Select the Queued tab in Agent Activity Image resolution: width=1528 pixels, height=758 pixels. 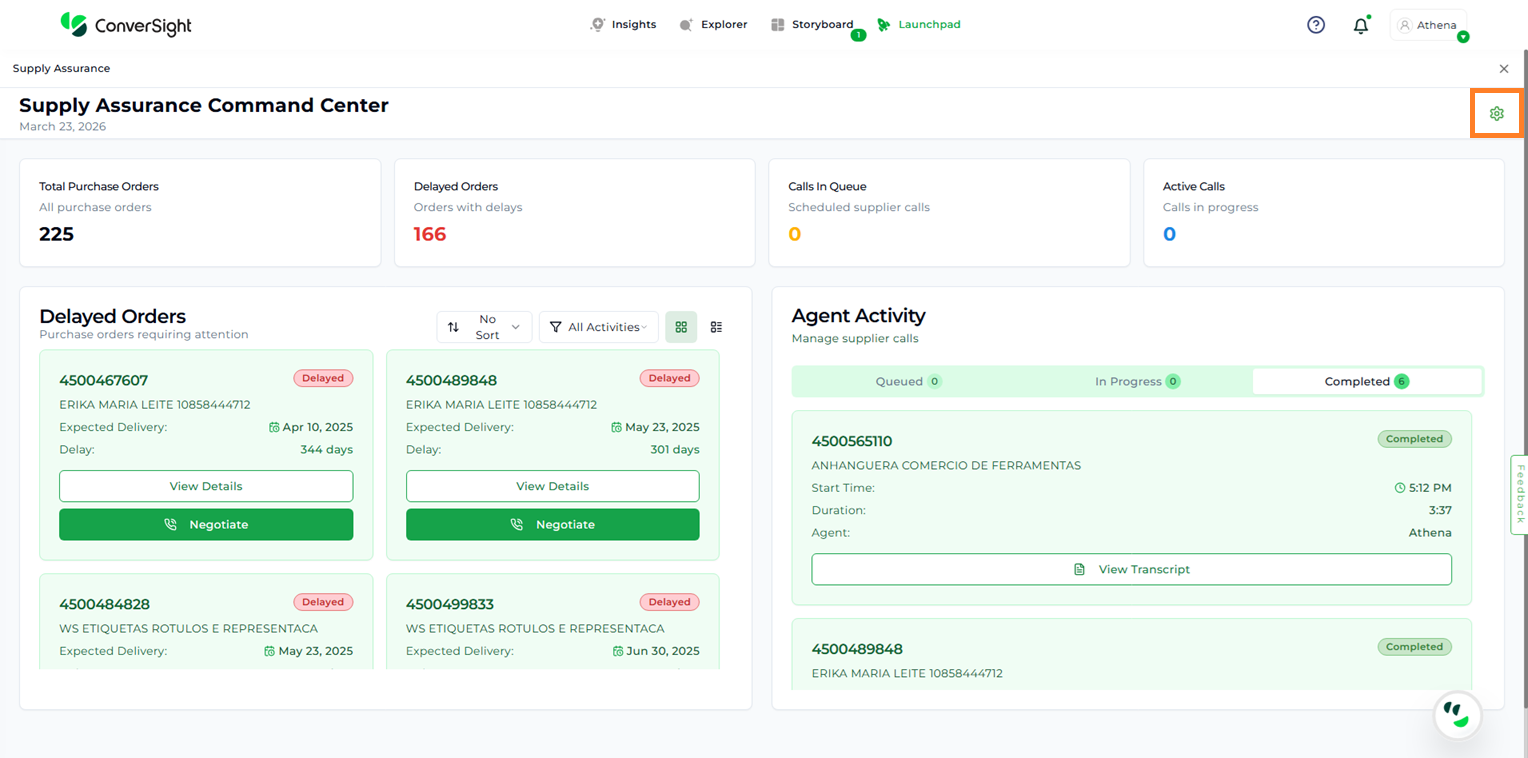click(x=908, y=381)
